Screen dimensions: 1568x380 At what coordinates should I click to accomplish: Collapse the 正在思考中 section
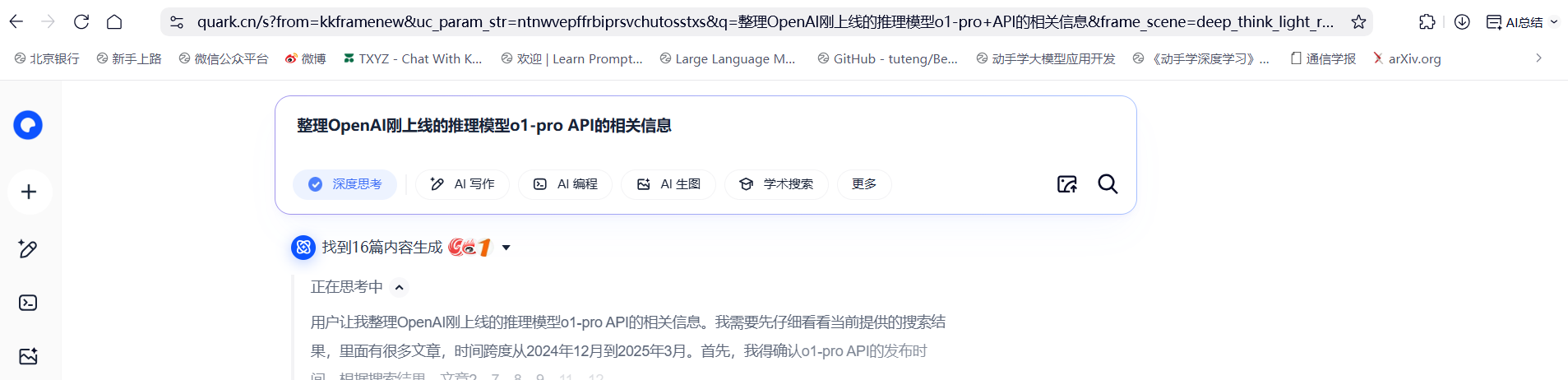point(400,287)
